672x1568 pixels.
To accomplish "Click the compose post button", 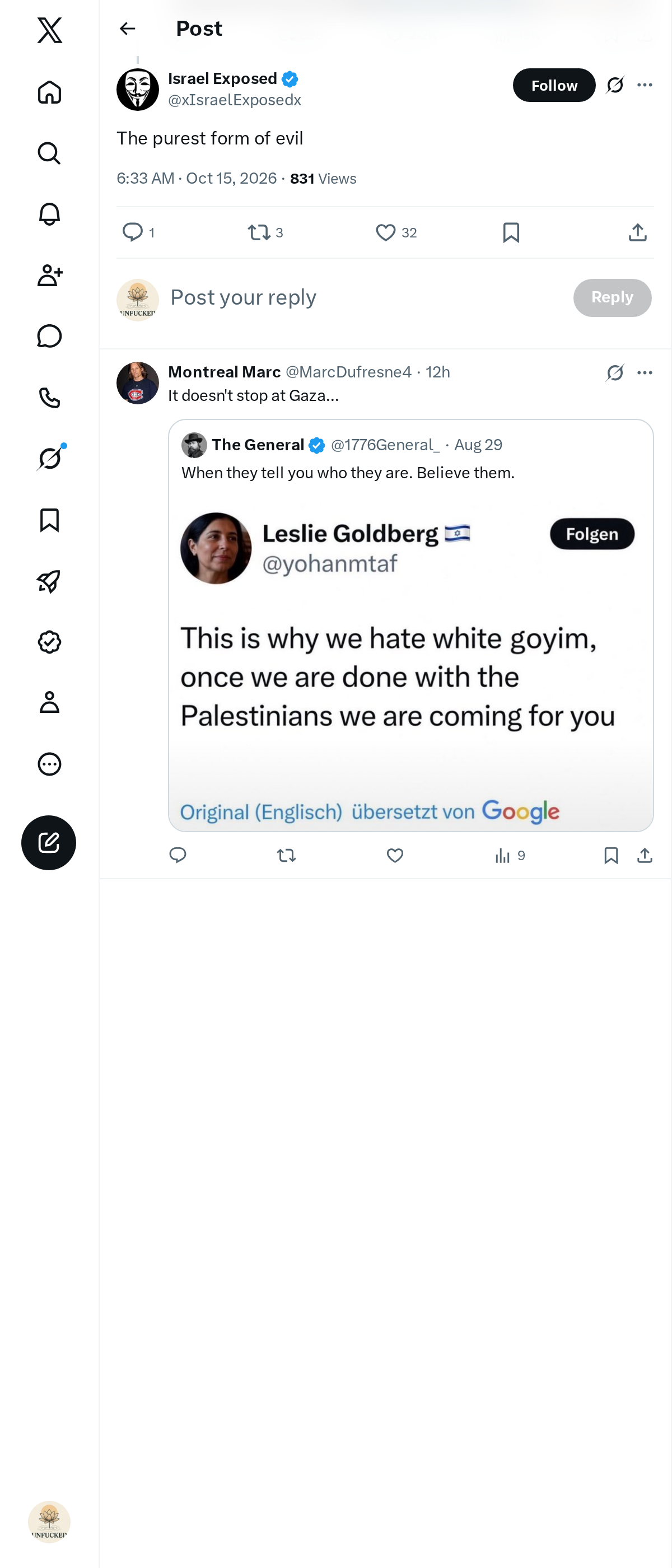I will click(49, 842).
